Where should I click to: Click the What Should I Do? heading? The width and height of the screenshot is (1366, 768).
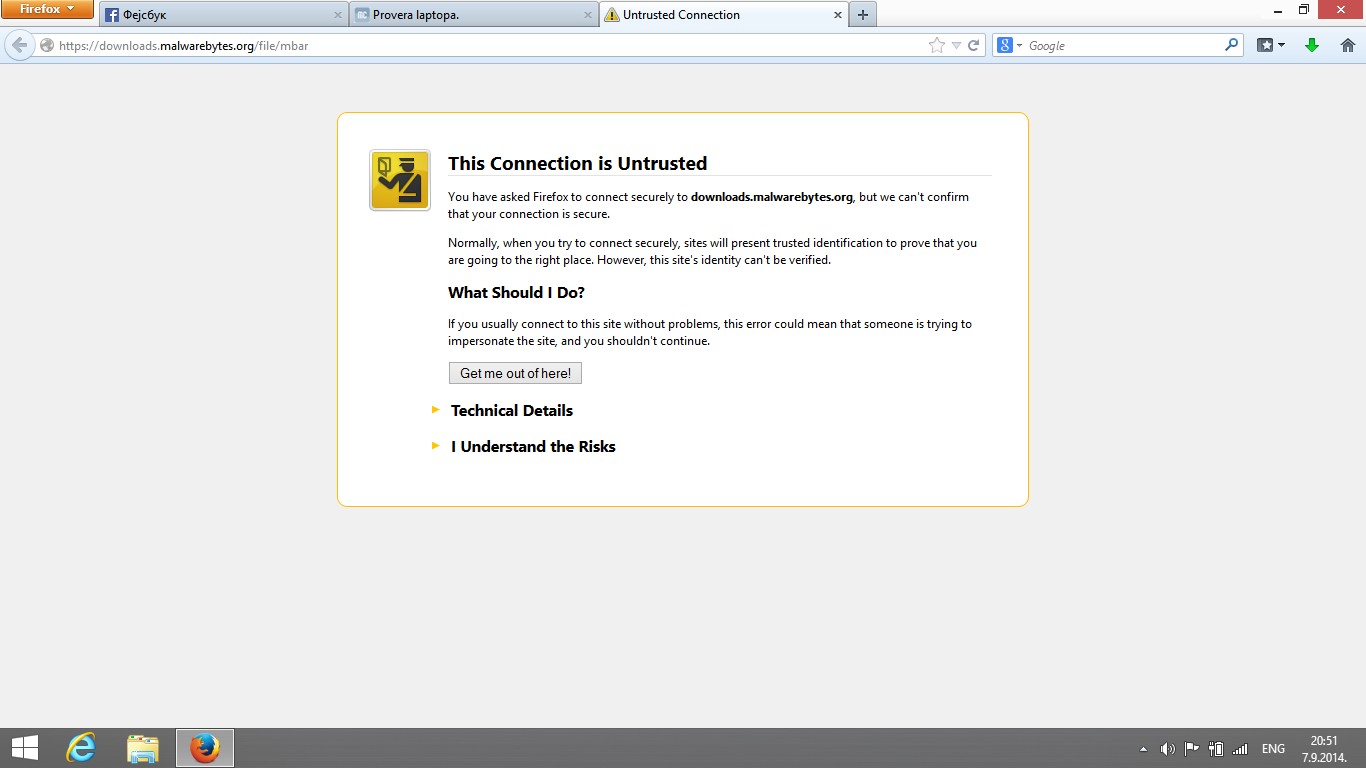pos(516,292)
